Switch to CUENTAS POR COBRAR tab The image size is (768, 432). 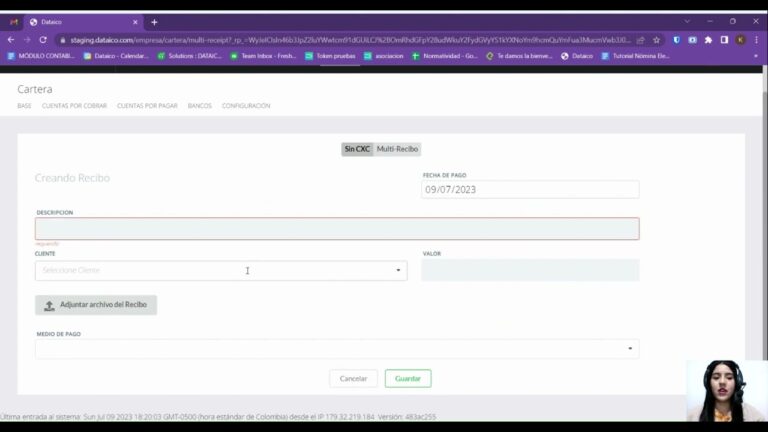coord(74,106)
